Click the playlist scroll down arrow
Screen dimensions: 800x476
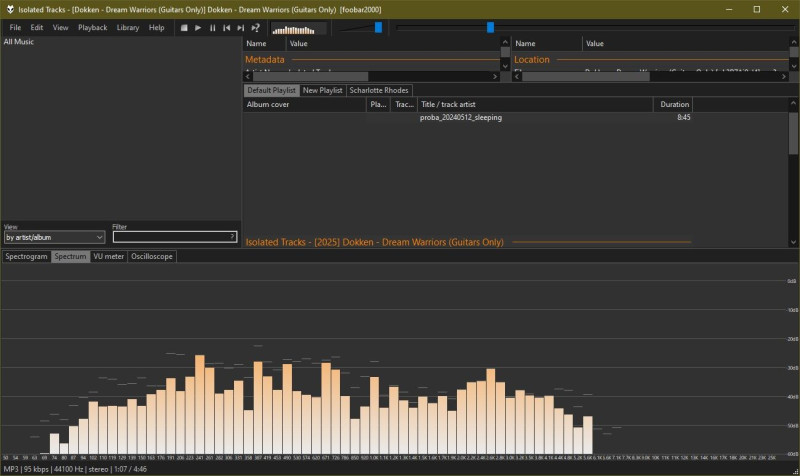tap(793, 243)
